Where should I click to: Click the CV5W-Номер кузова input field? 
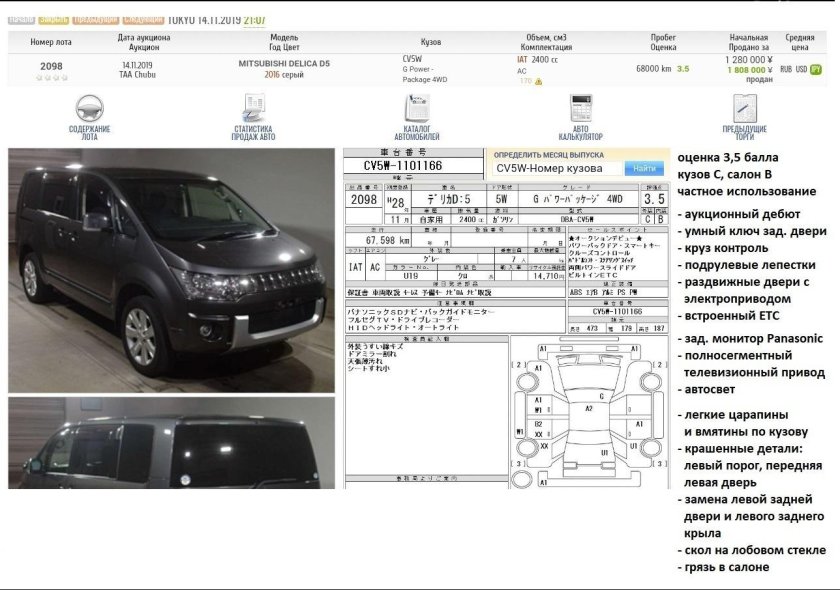tap(556, 169)
